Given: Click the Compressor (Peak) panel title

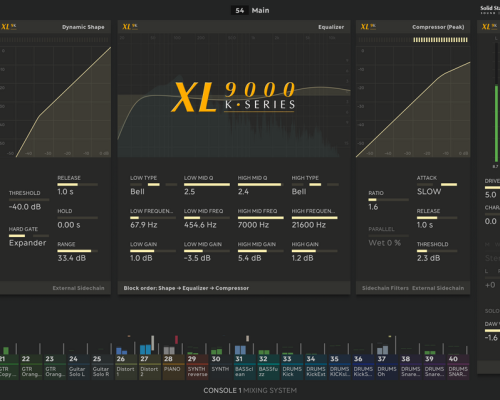Looking at the screenshot, I should [x=438, y=27].
